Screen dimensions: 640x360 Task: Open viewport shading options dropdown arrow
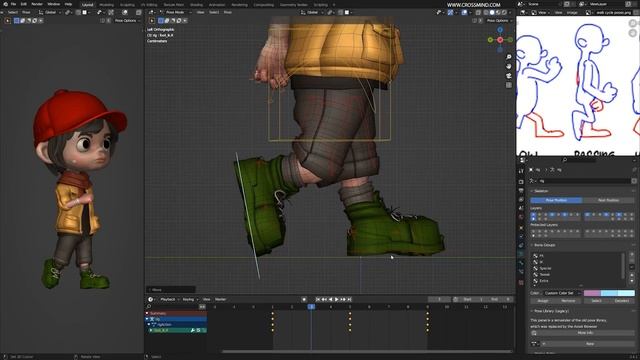[x=510, y=13]
